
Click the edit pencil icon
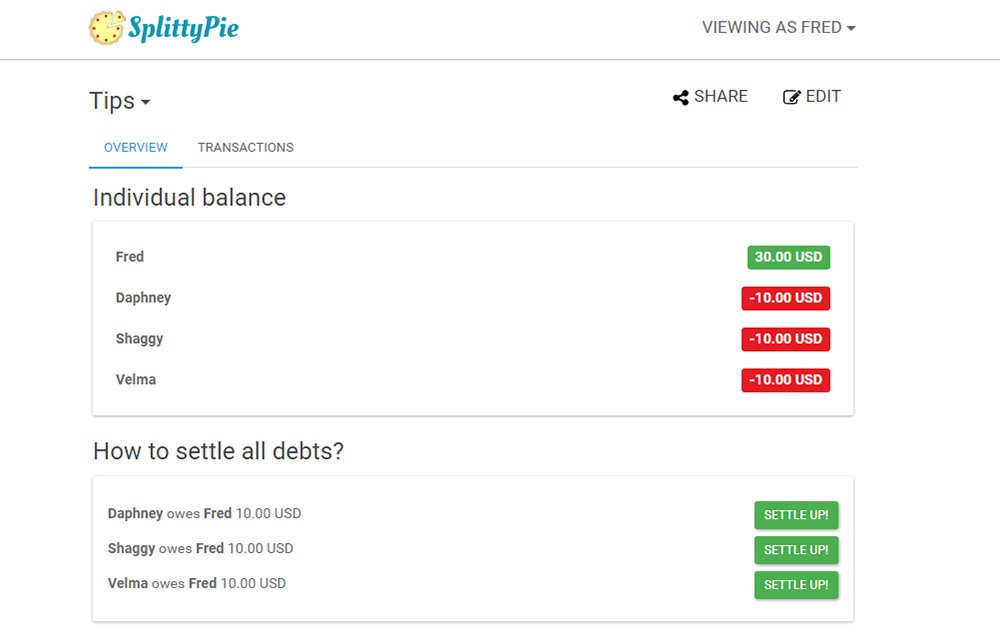[x=791, y=97]
